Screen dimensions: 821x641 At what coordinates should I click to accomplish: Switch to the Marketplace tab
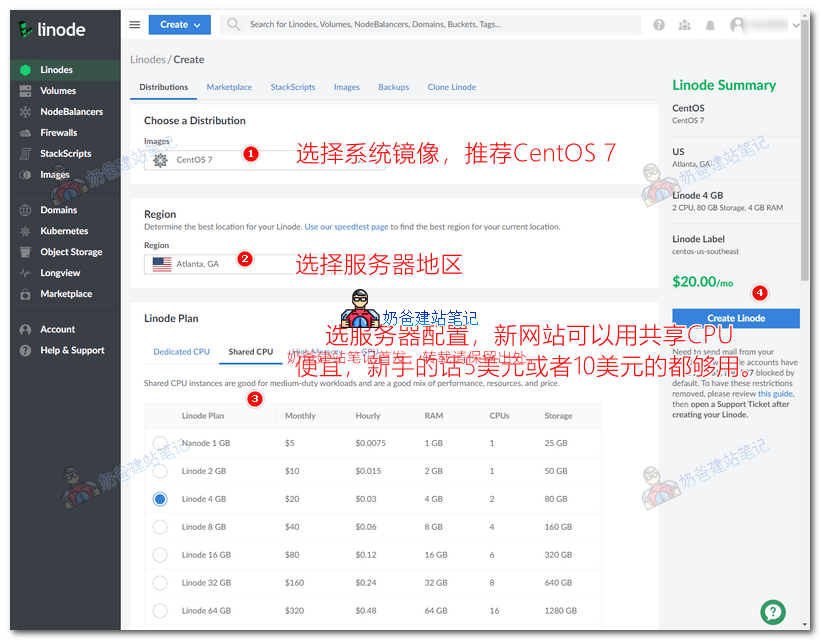click(229, 87)
